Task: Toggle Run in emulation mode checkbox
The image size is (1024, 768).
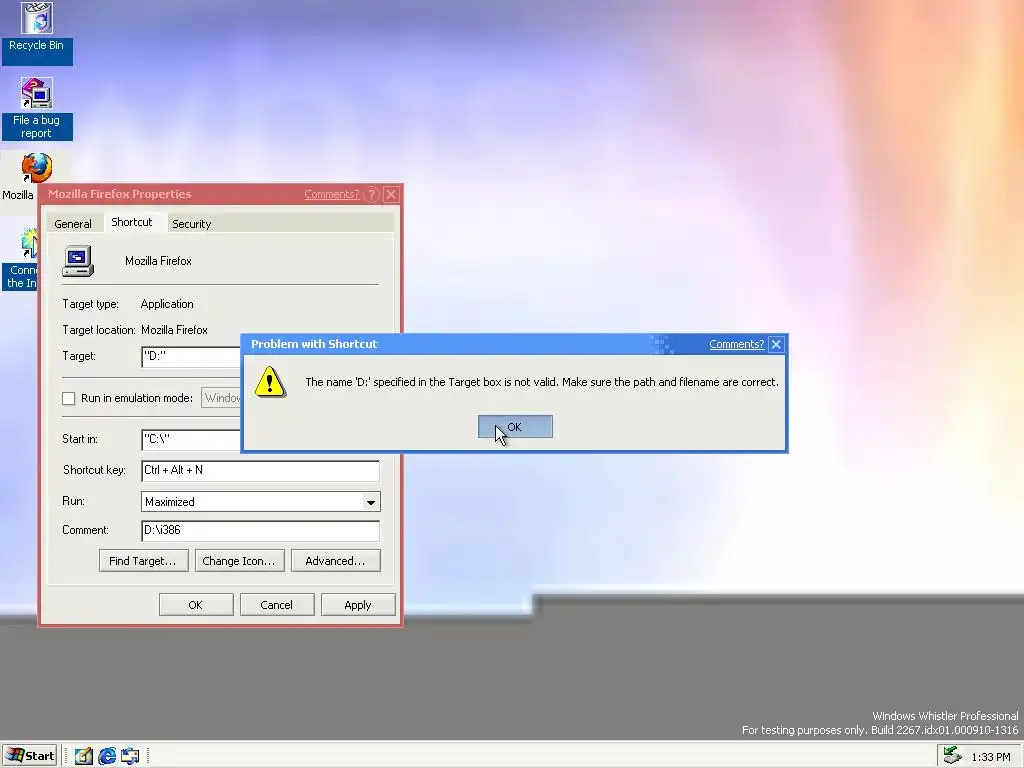Action: coord(69,398)
